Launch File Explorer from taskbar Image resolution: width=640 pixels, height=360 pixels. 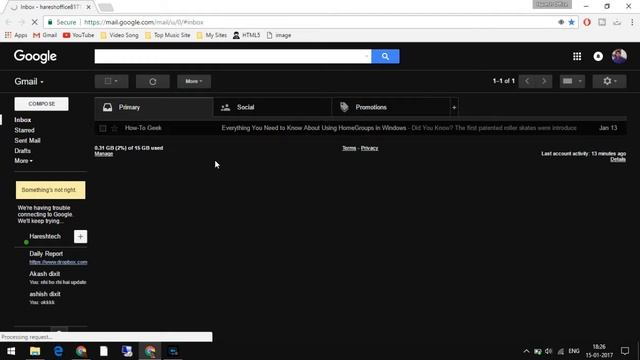tap(35, 351)
